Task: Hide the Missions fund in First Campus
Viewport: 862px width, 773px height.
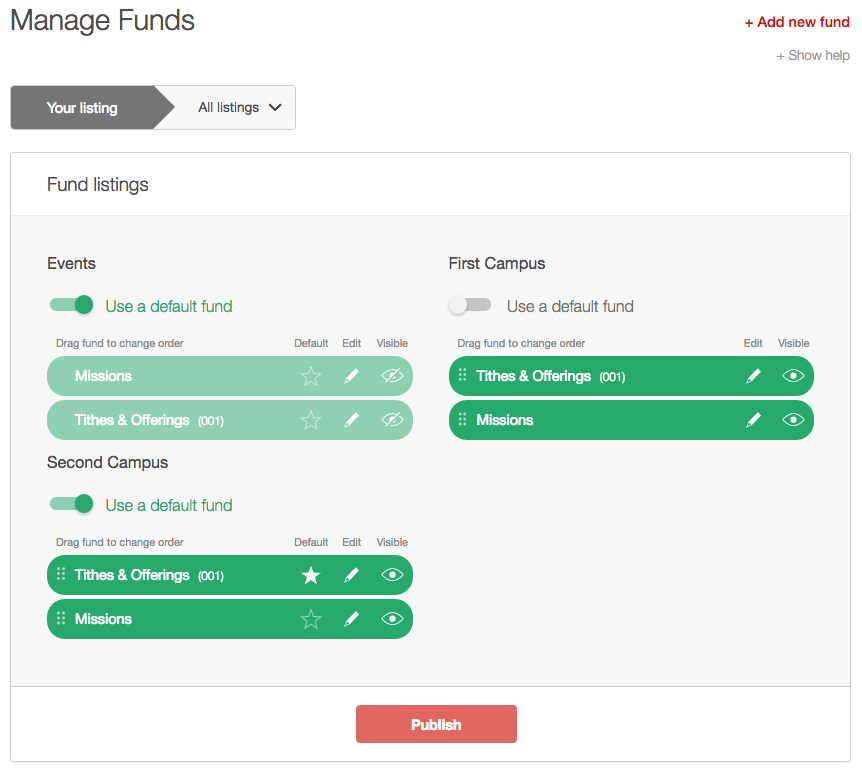Action: pyautogui.click(x=793, y=420)
